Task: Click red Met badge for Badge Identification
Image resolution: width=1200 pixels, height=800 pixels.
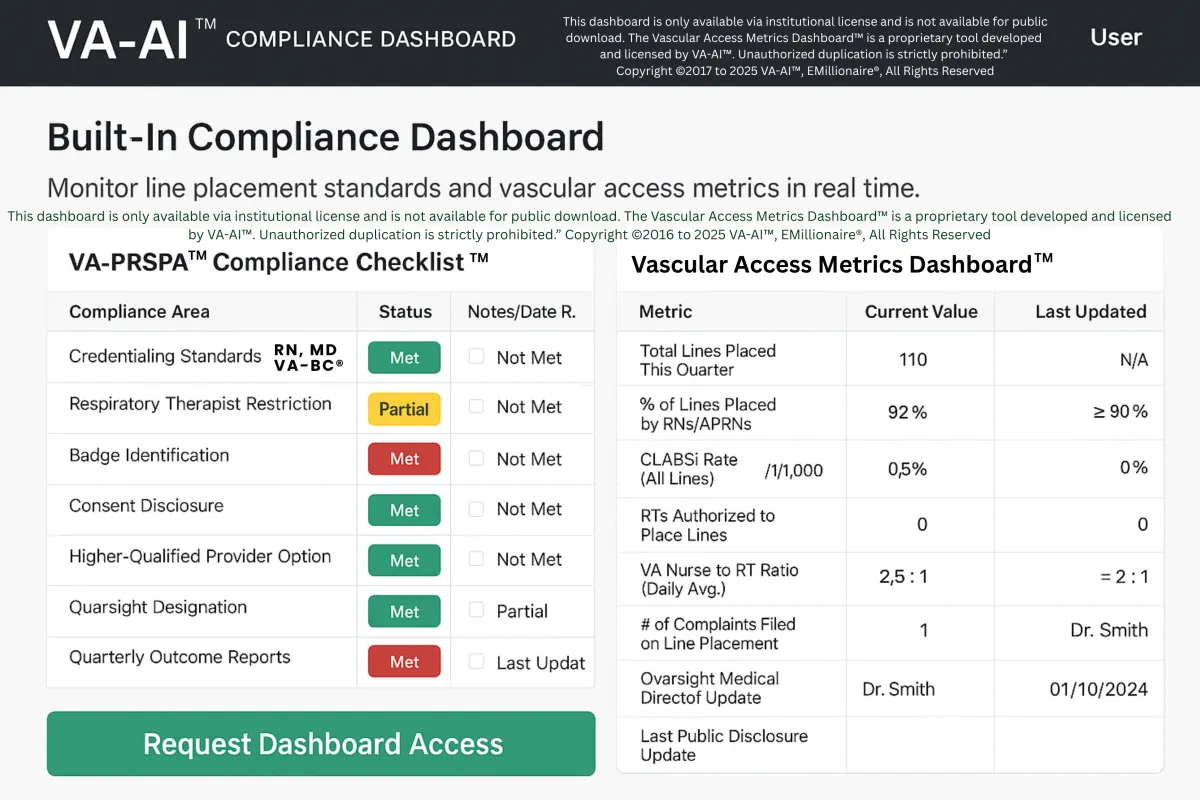Action: (404, 459)
